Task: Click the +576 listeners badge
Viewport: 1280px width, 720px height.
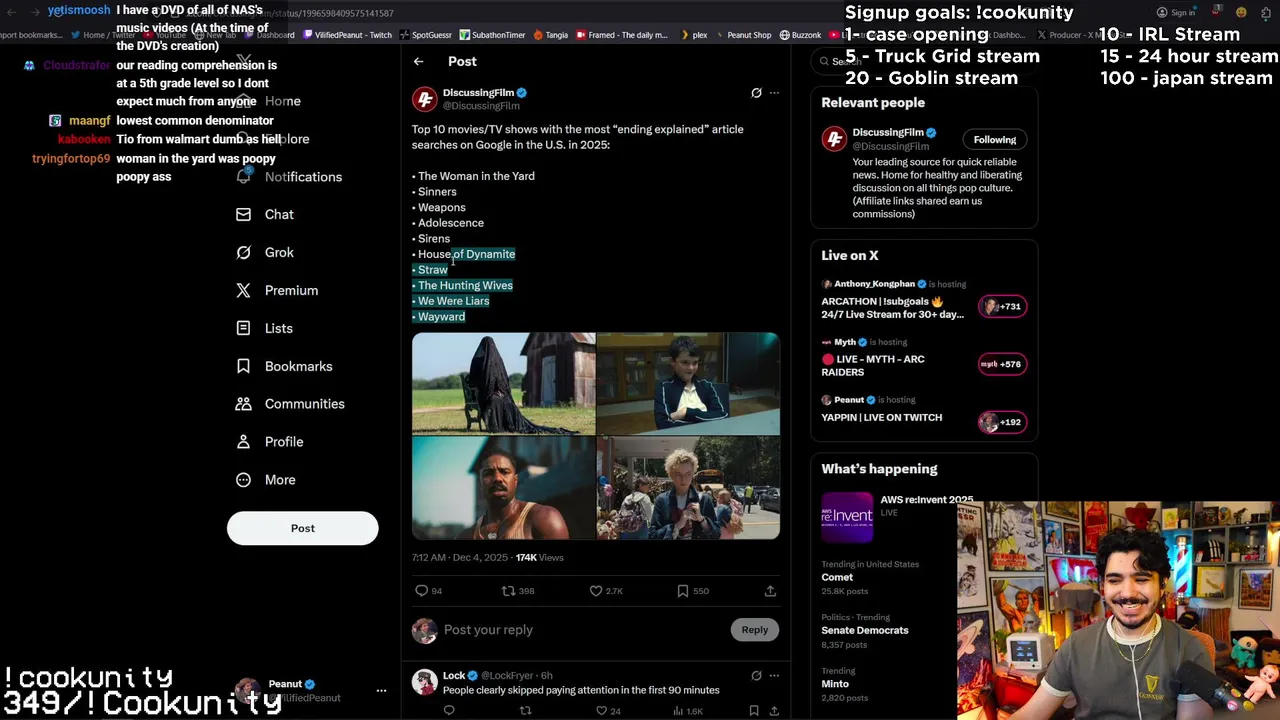Action: (x=1002, y=364)
